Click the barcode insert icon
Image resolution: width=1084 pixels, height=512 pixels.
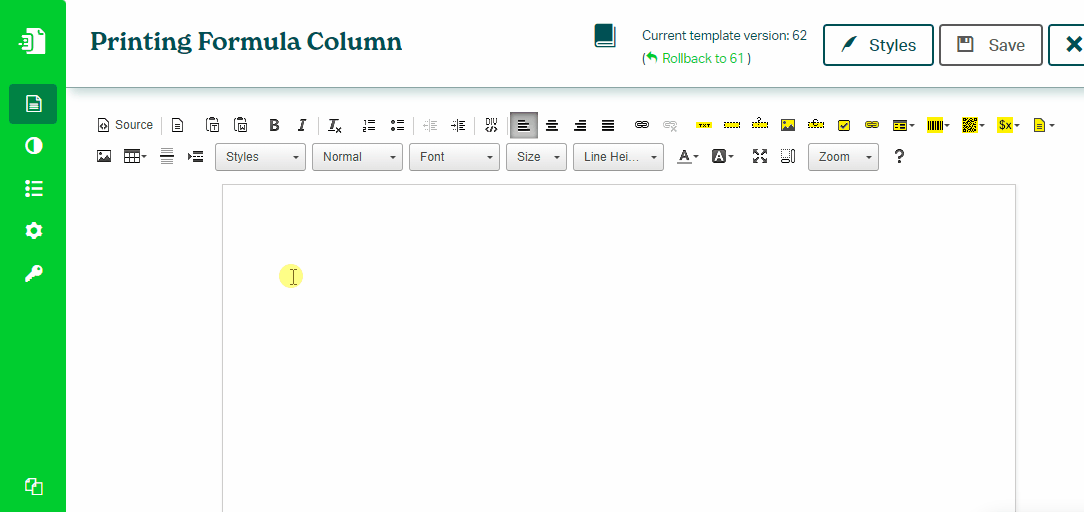coord(938,125)
